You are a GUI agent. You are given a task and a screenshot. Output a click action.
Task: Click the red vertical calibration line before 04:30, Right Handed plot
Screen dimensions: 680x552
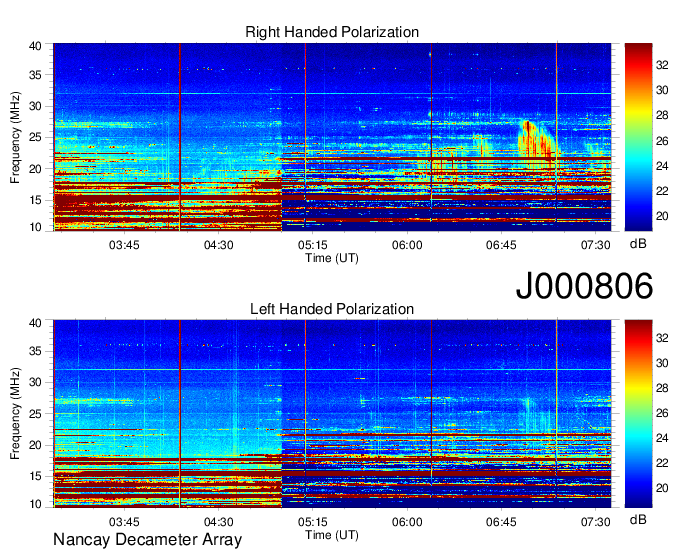[x=180, y=137]
